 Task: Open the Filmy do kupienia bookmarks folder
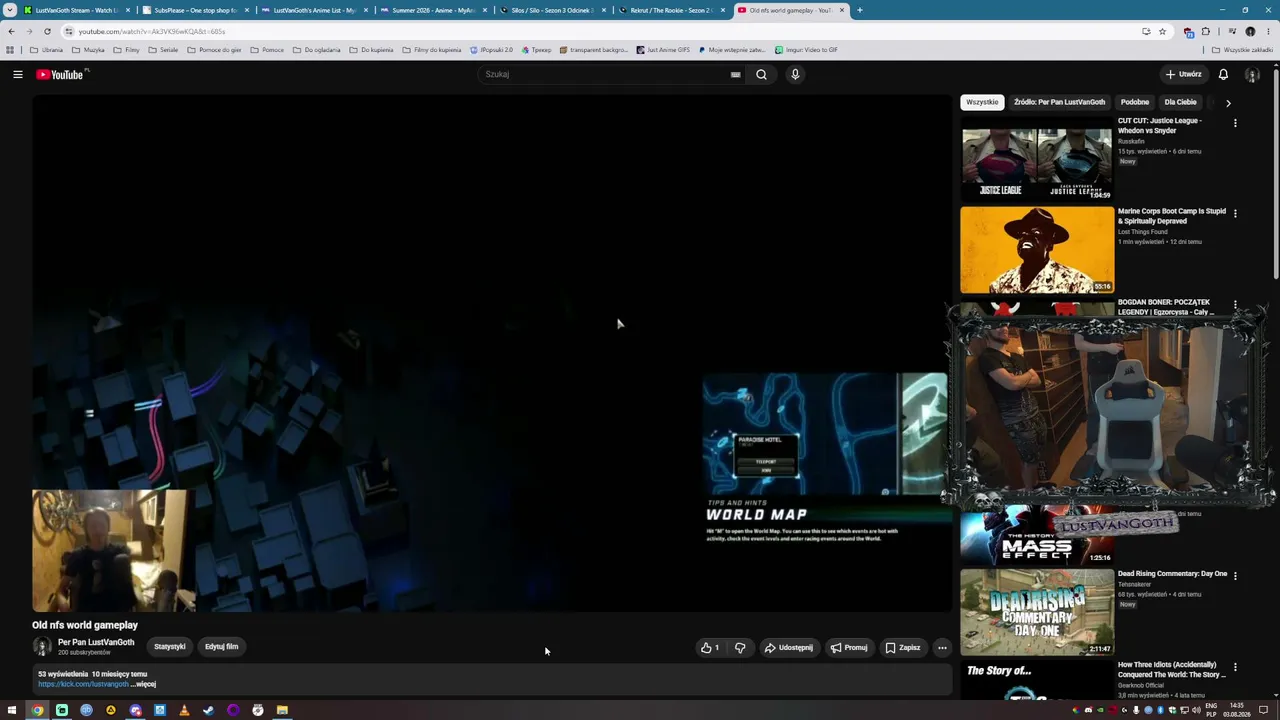tap(431, 50)
